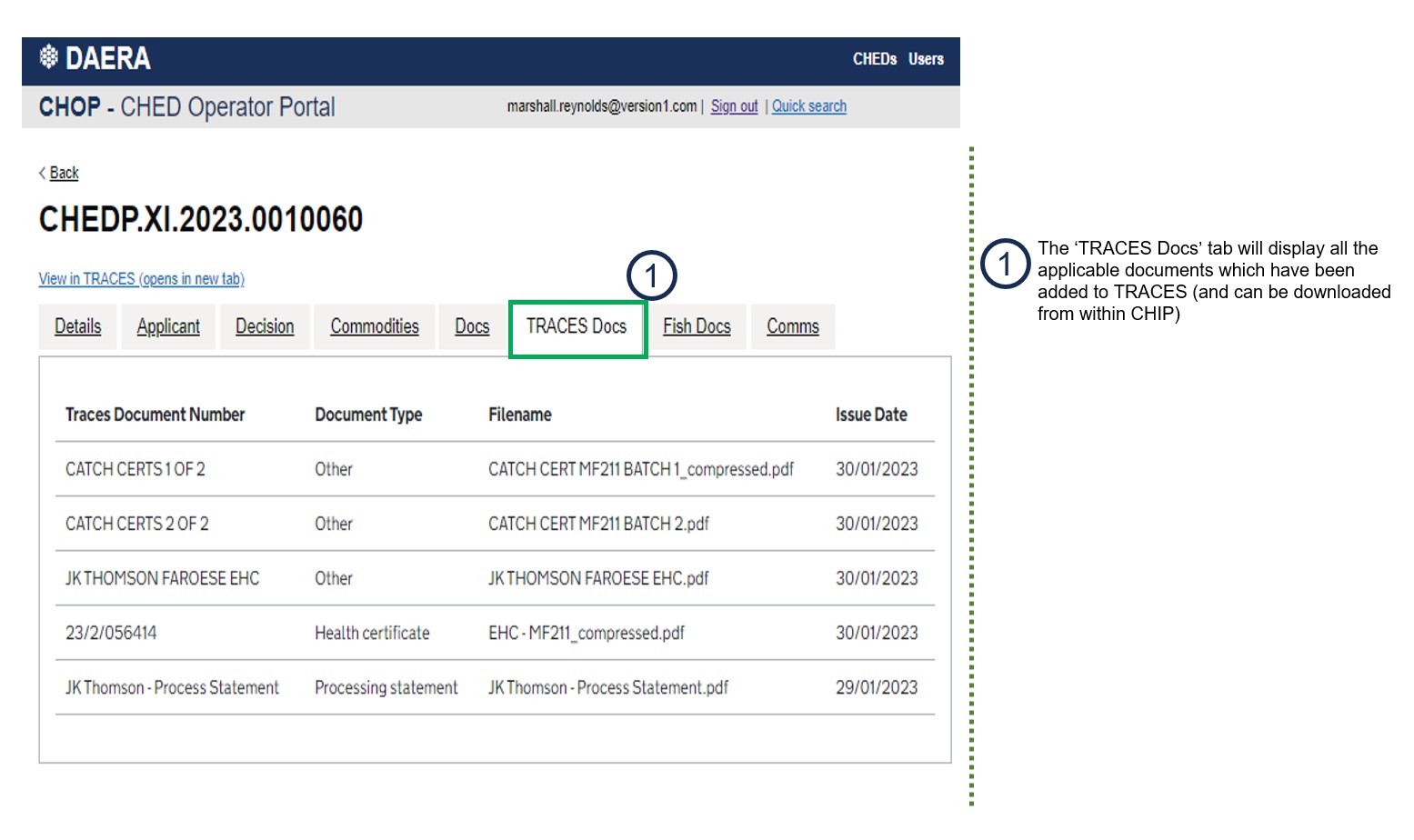Switch to the Commodities tab

[x=375, y=326]
